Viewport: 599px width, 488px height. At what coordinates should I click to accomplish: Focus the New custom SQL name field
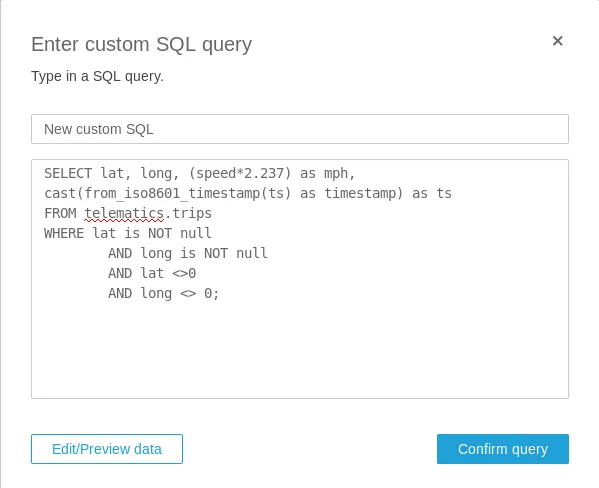pos(300,129)
